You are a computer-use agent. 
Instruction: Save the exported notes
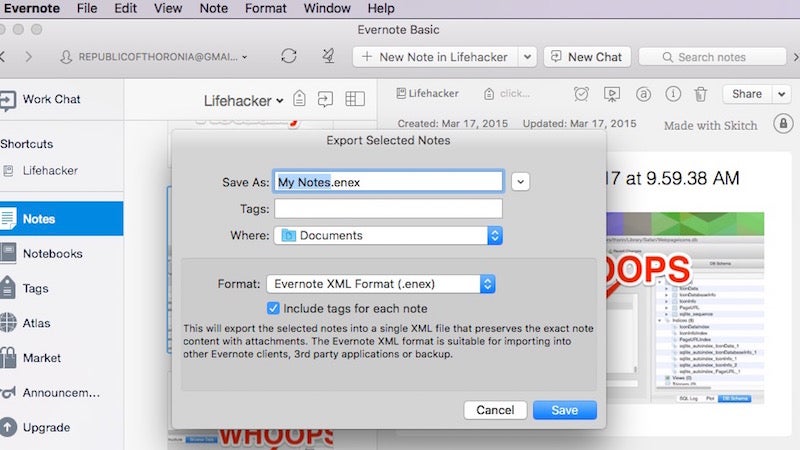point(564,410)
